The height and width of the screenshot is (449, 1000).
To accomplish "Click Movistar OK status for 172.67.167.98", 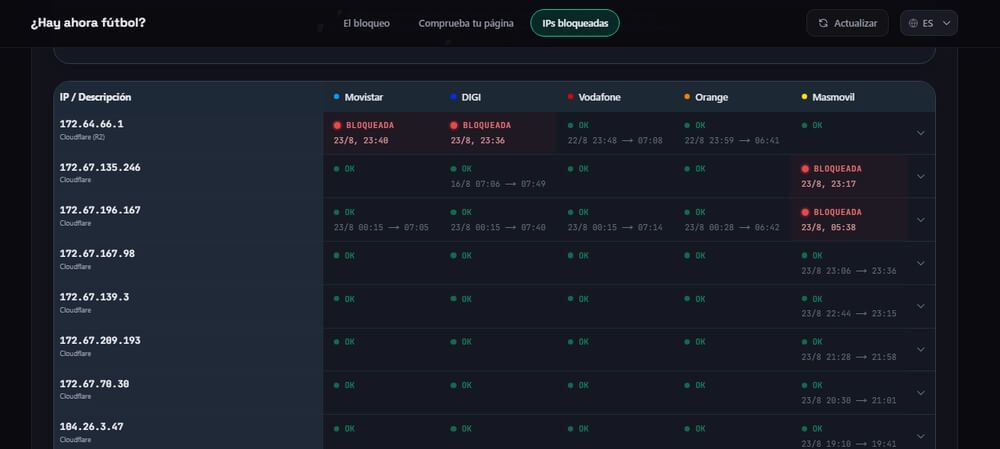I will (344, 256).
